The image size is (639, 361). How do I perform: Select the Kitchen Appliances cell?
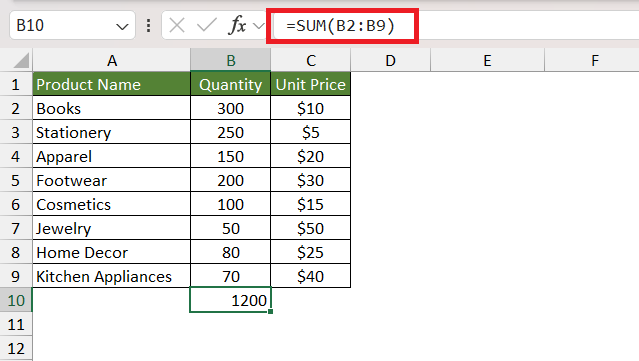coord(112,277)
